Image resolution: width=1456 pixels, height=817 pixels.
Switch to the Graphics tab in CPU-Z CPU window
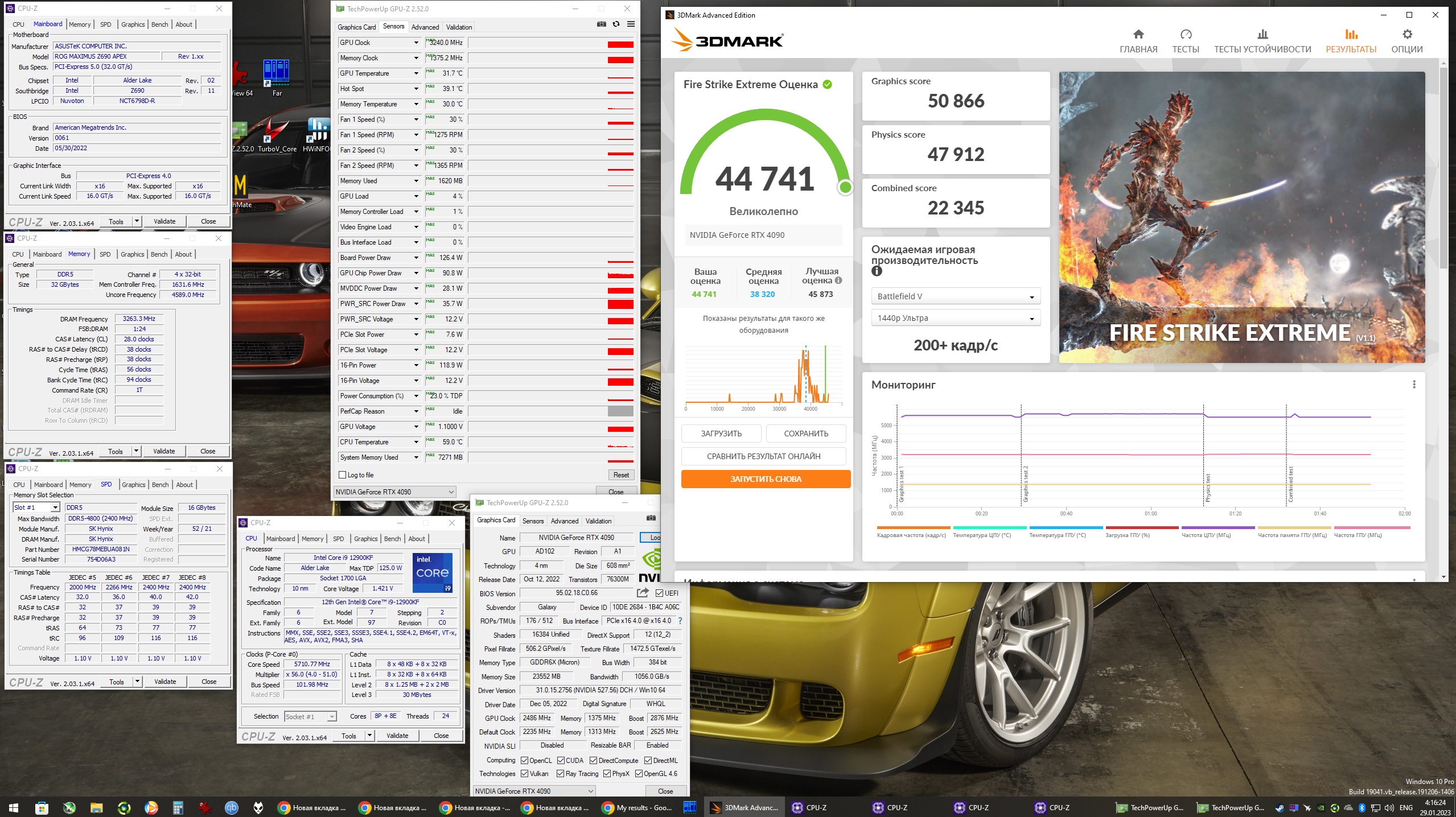coord(365,539)
